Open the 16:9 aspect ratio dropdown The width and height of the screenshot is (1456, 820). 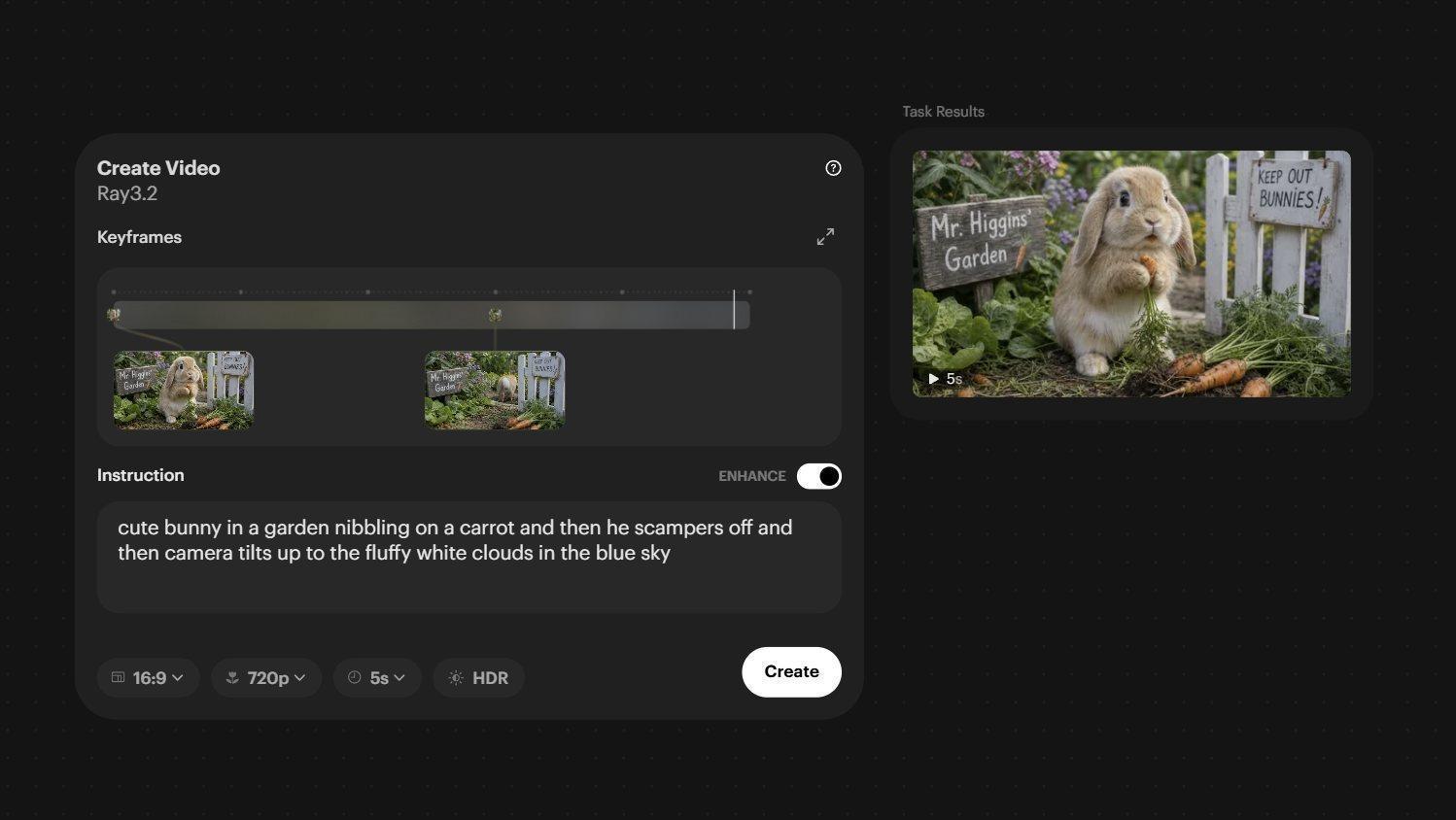coord(148,678)
